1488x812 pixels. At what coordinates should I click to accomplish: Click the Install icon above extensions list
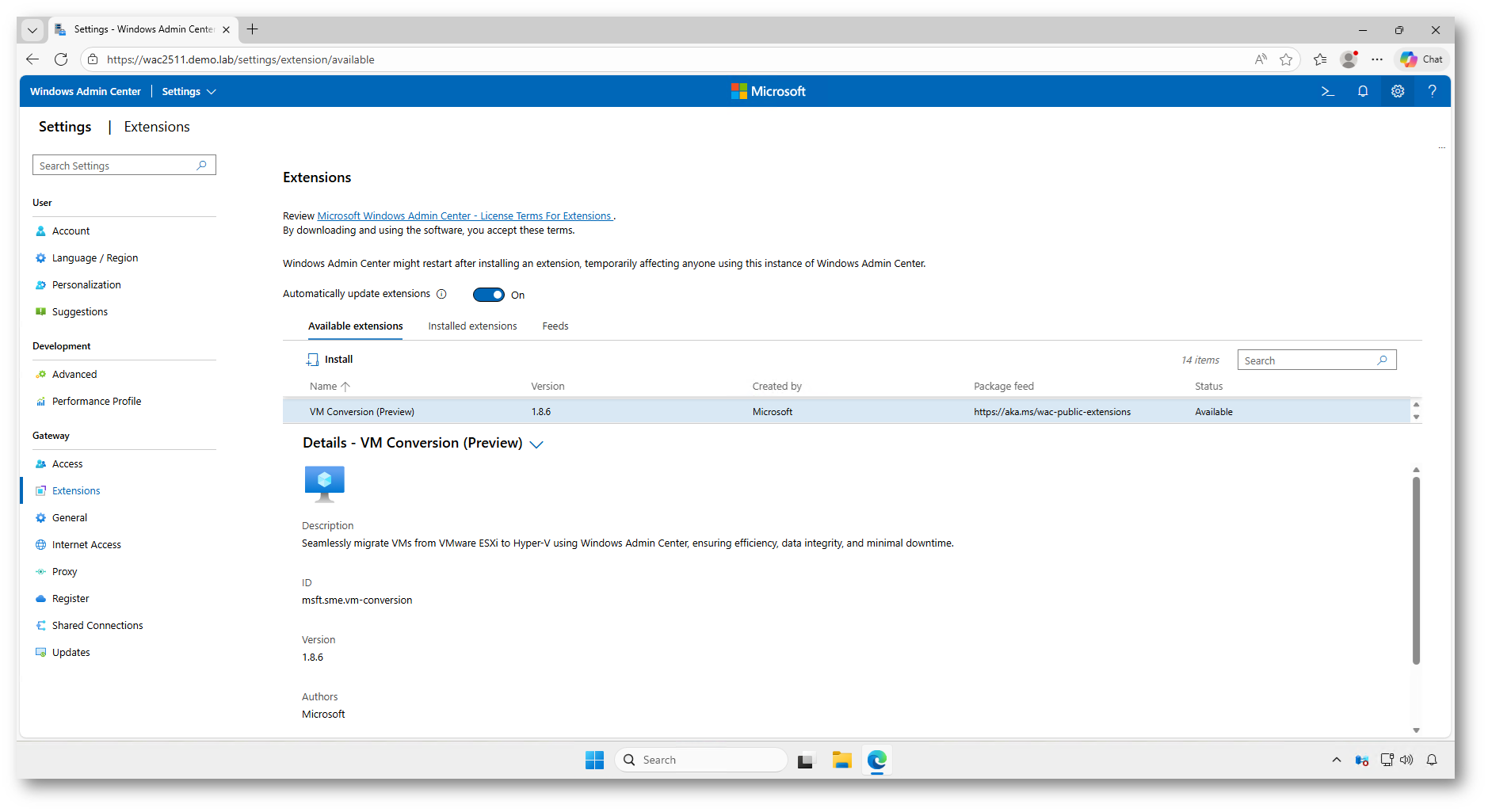click(313, 360)
